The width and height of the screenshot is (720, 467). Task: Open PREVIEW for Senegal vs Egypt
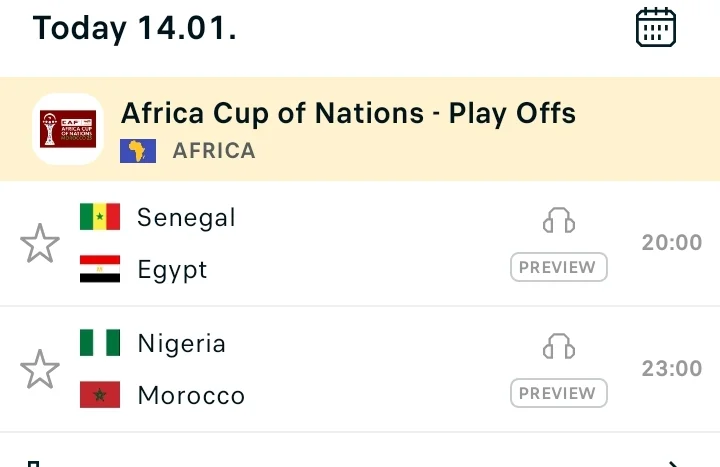559,268
